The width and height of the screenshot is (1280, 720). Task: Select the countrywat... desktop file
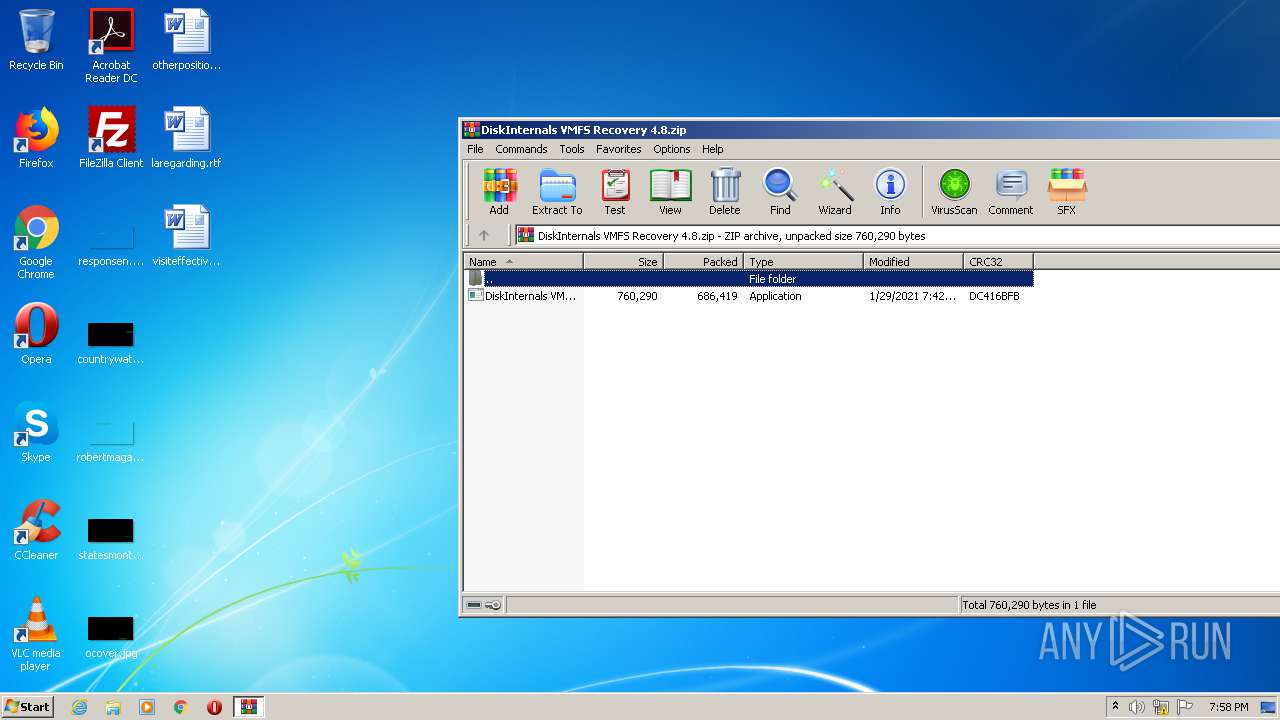tap(111, 343)
